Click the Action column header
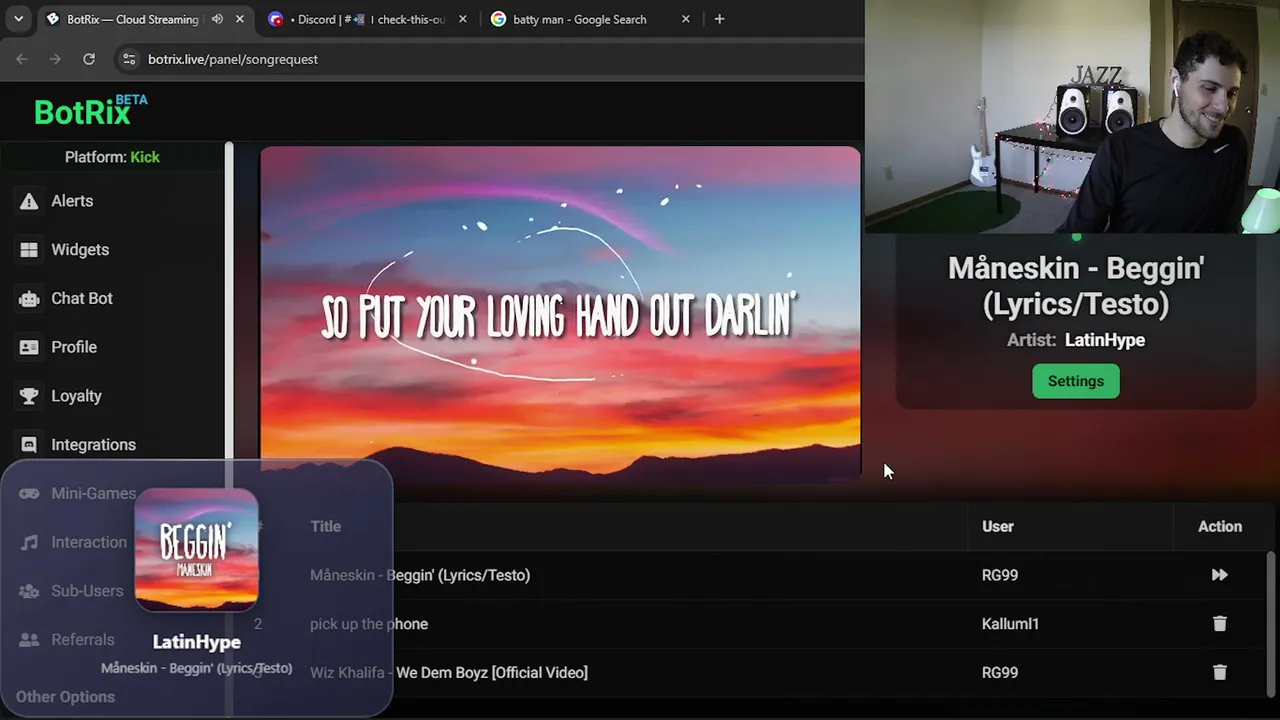The image size is (1280, 720). click(x=1220, y=526)
